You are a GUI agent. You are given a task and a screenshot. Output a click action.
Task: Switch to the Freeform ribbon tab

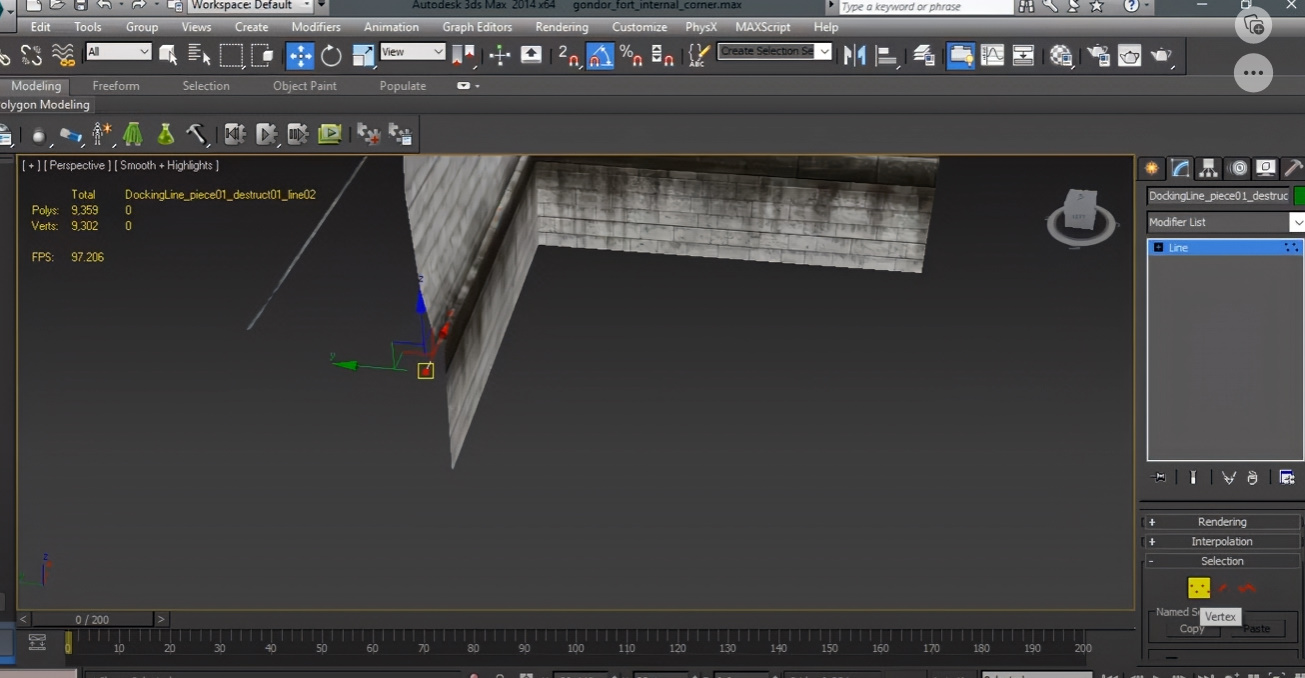(116, 86)
